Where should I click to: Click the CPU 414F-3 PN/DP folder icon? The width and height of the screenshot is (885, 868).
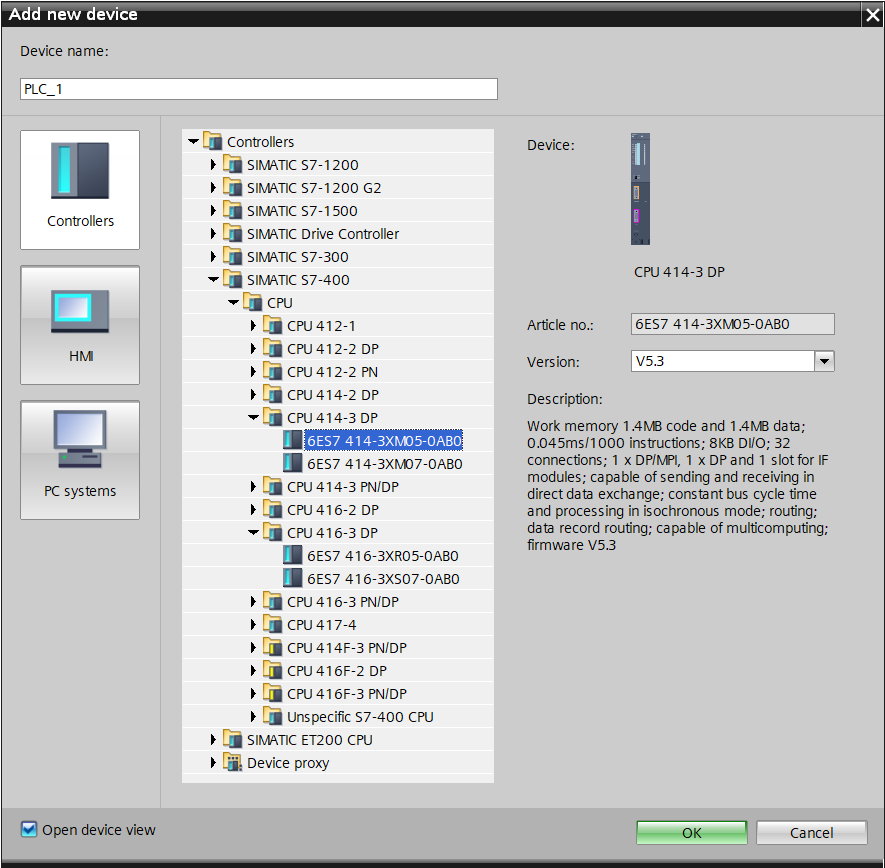click(x=273, y=647)
